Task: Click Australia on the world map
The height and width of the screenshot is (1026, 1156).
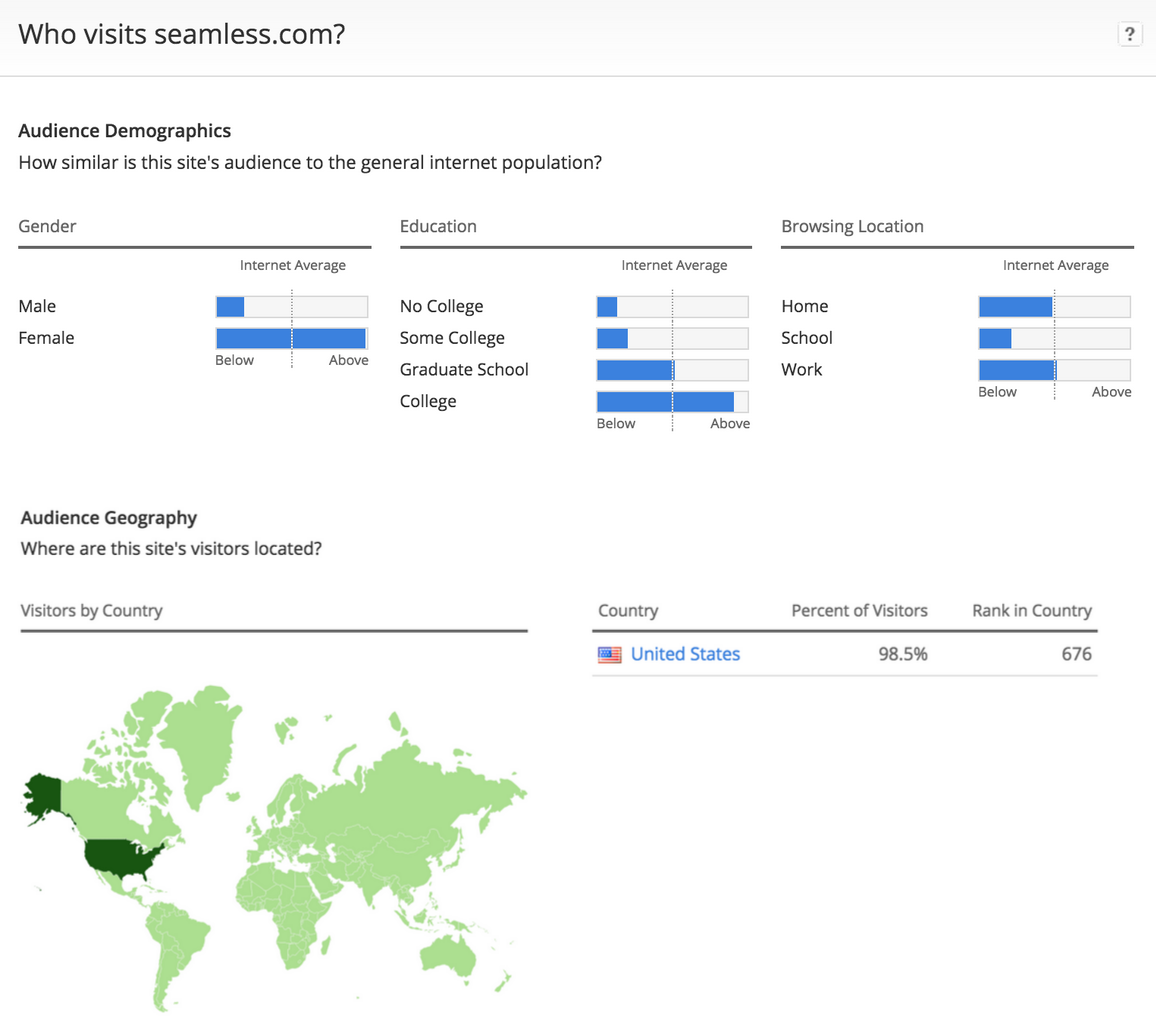Action: [x=450, y=958]
